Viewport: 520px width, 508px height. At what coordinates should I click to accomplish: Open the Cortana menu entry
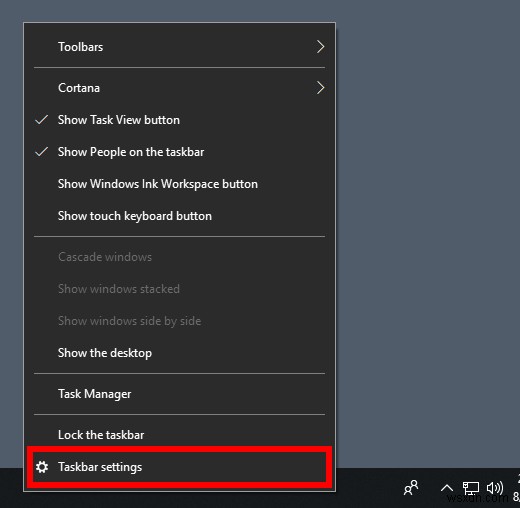tap(179, 88)
